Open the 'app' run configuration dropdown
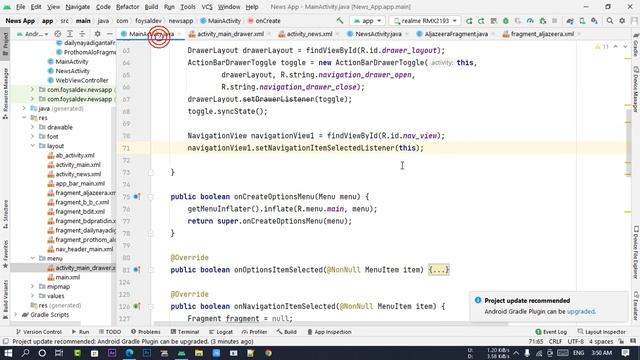The width and height of the screenshot is (640, 360). coord(367,21)
